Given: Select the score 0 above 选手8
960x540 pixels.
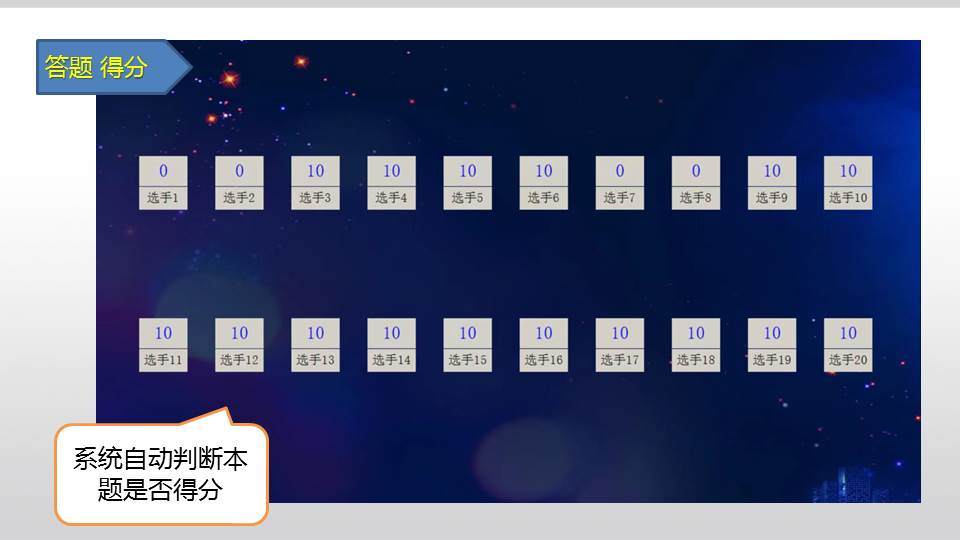Looking at the screenshot, I should 696,171.
